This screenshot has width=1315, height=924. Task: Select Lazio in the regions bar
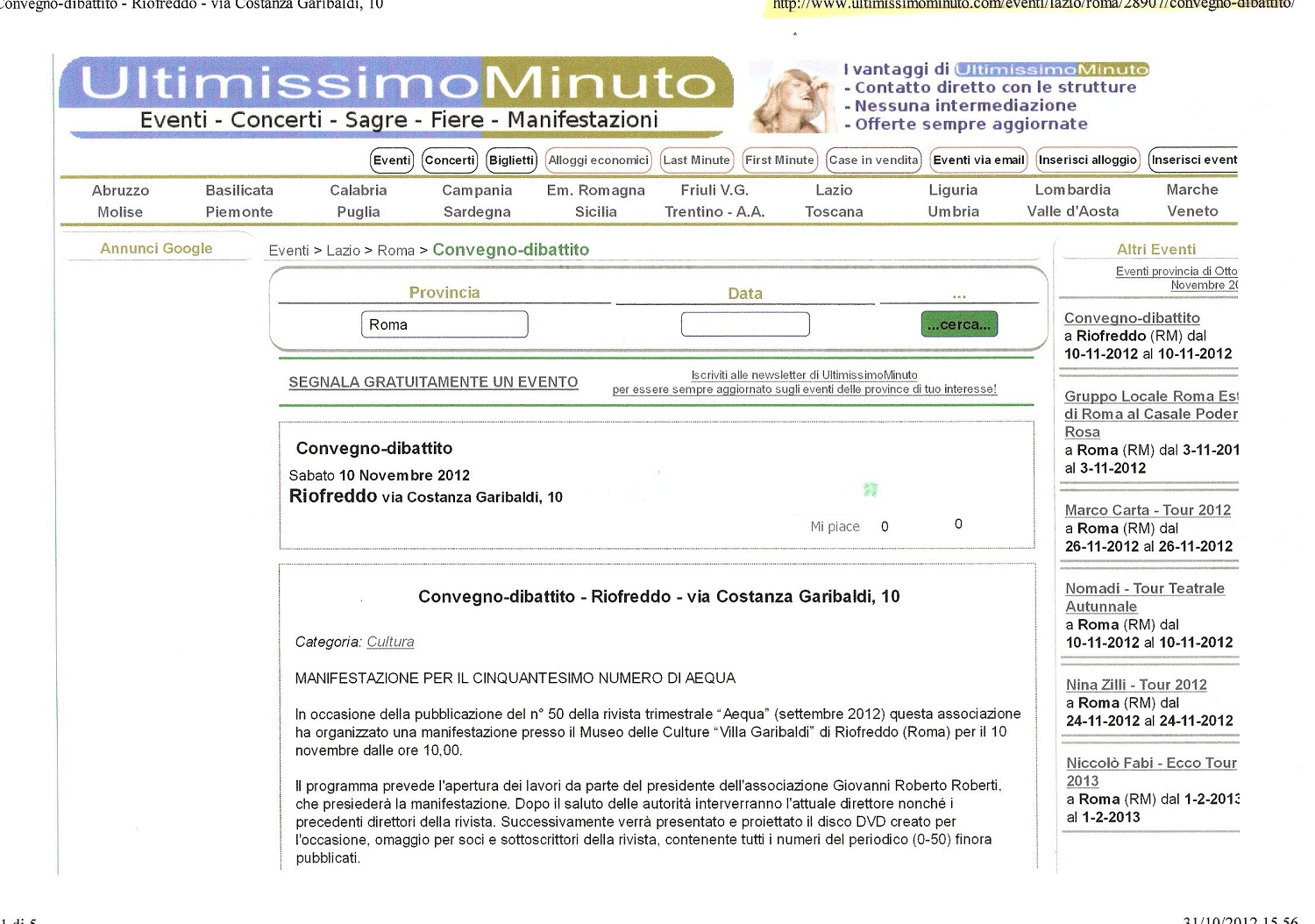pos(834,190)
